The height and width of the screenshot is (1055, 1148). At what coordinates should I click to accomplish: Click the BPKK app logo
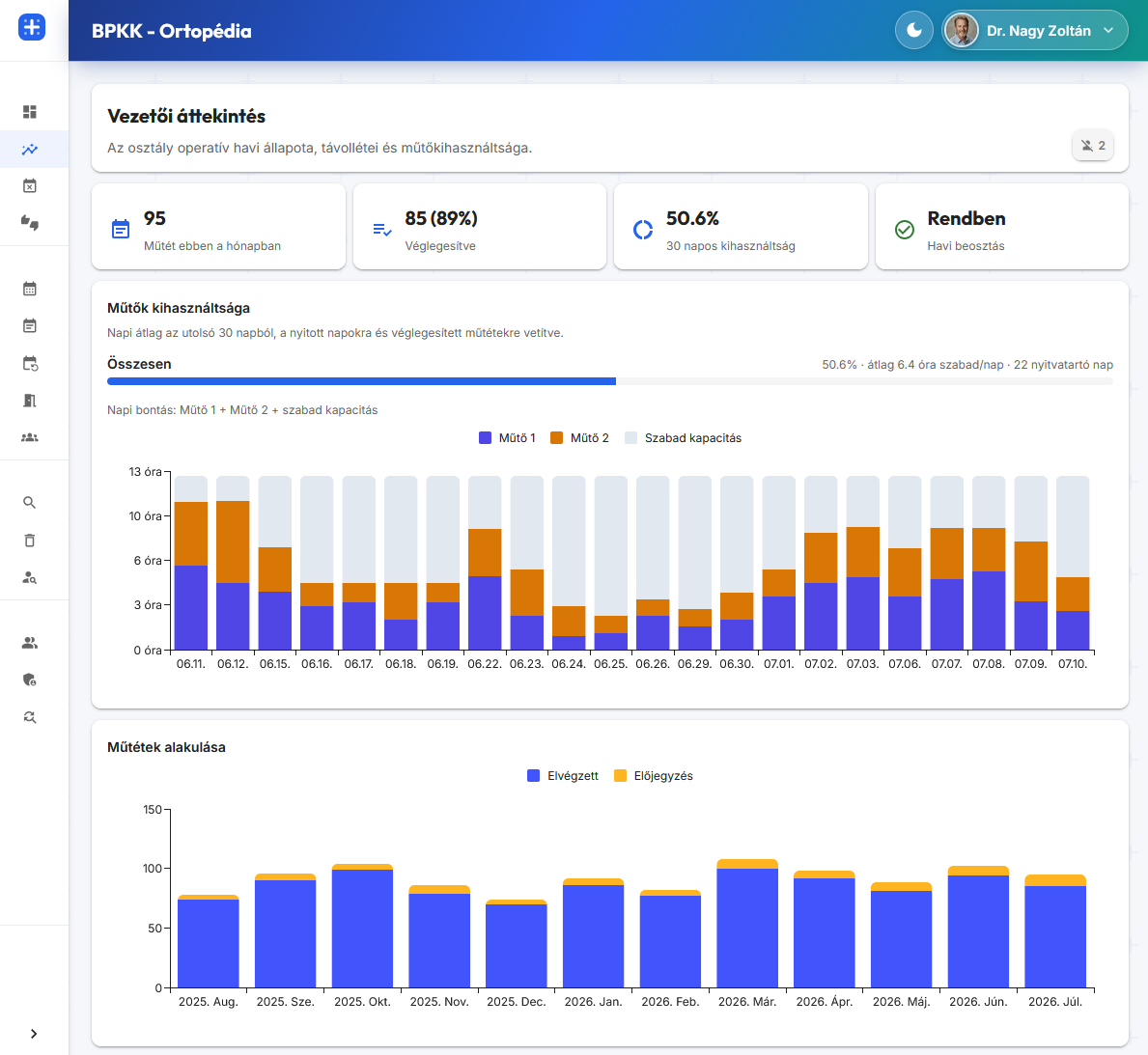32,28
